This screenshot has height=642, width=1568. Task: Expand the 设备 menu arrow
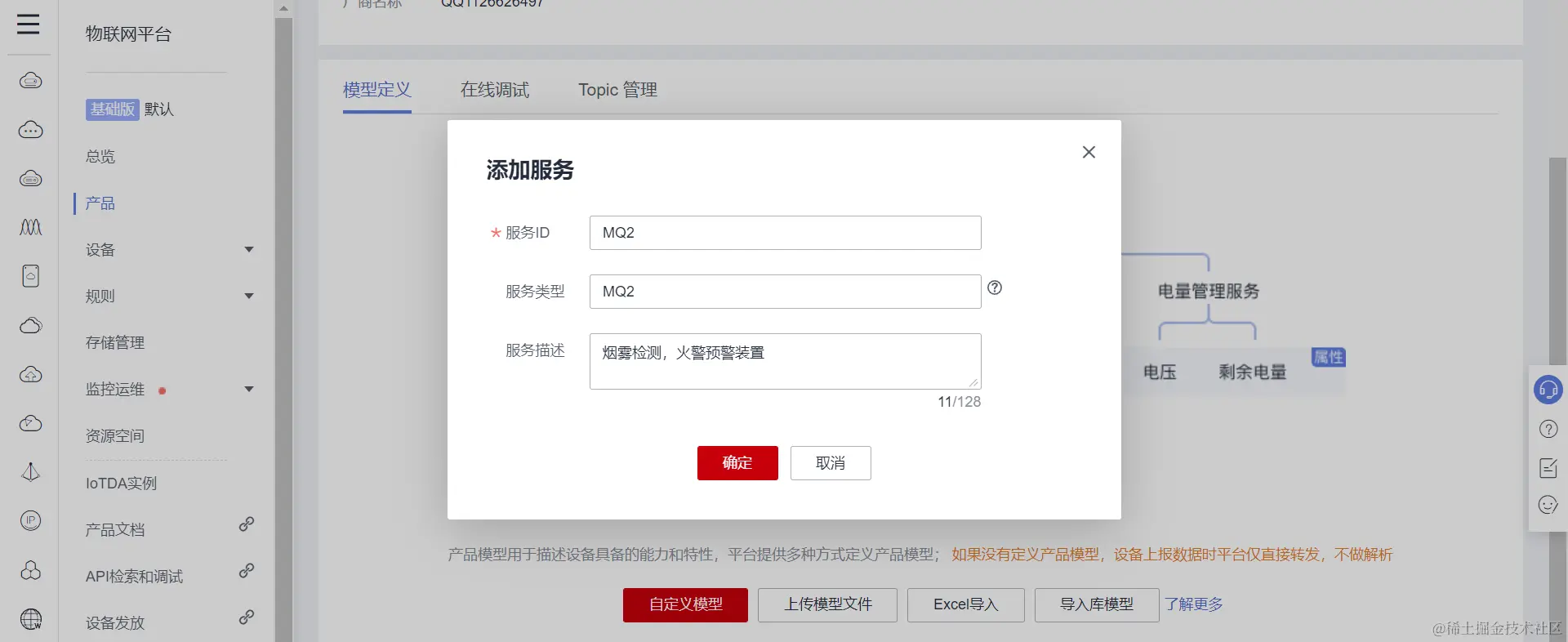pos(249,250)
